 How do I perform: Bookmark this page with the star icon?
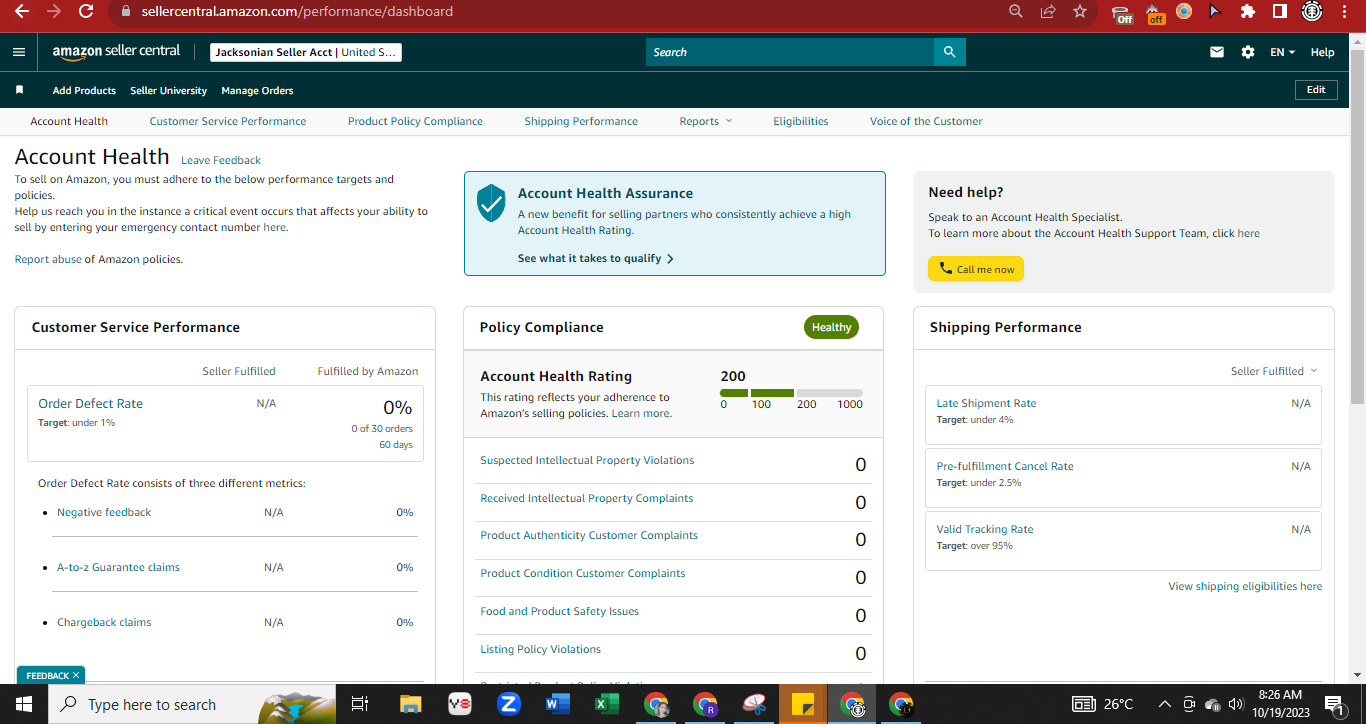(1080, 12)
